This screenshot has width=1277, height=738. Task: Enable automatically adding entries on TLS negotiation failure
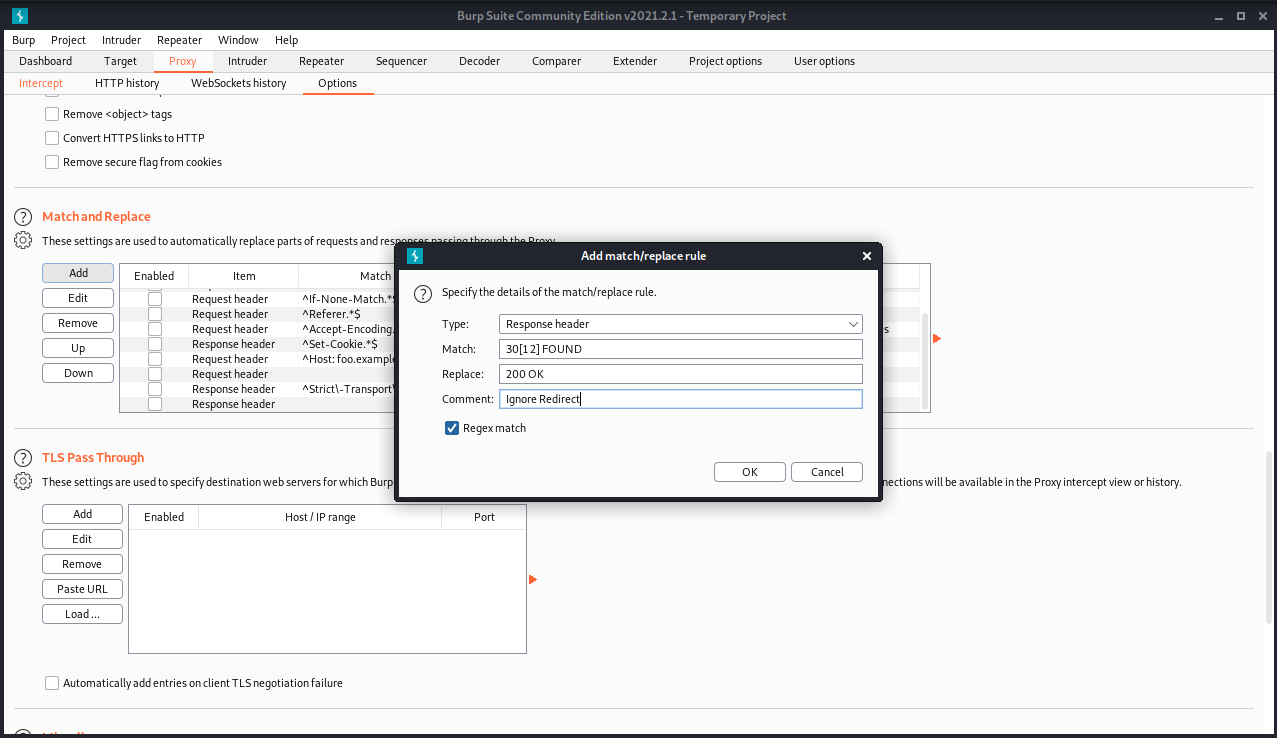point(52,683)
